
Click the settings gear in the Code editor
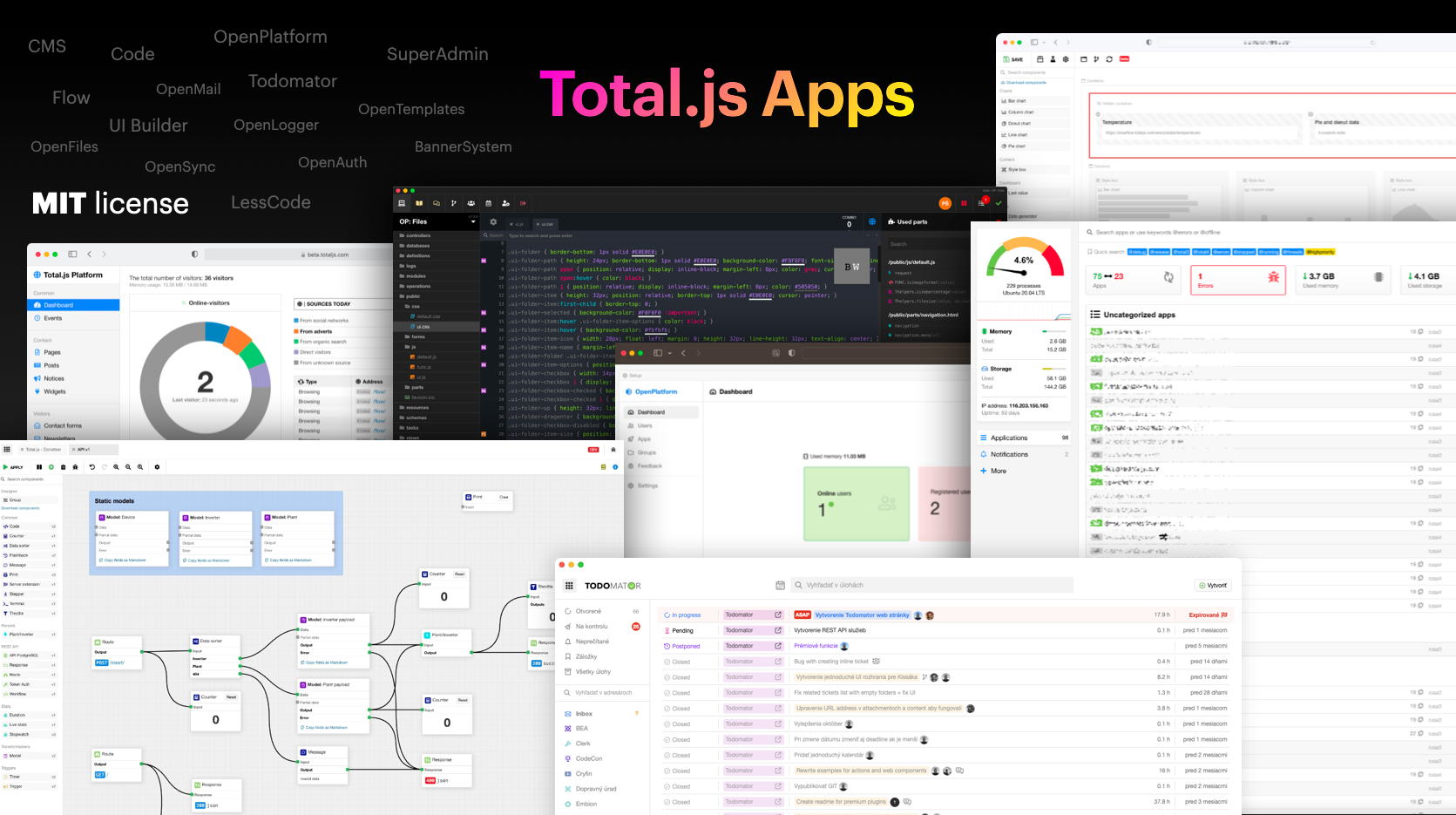click(493, 222)
